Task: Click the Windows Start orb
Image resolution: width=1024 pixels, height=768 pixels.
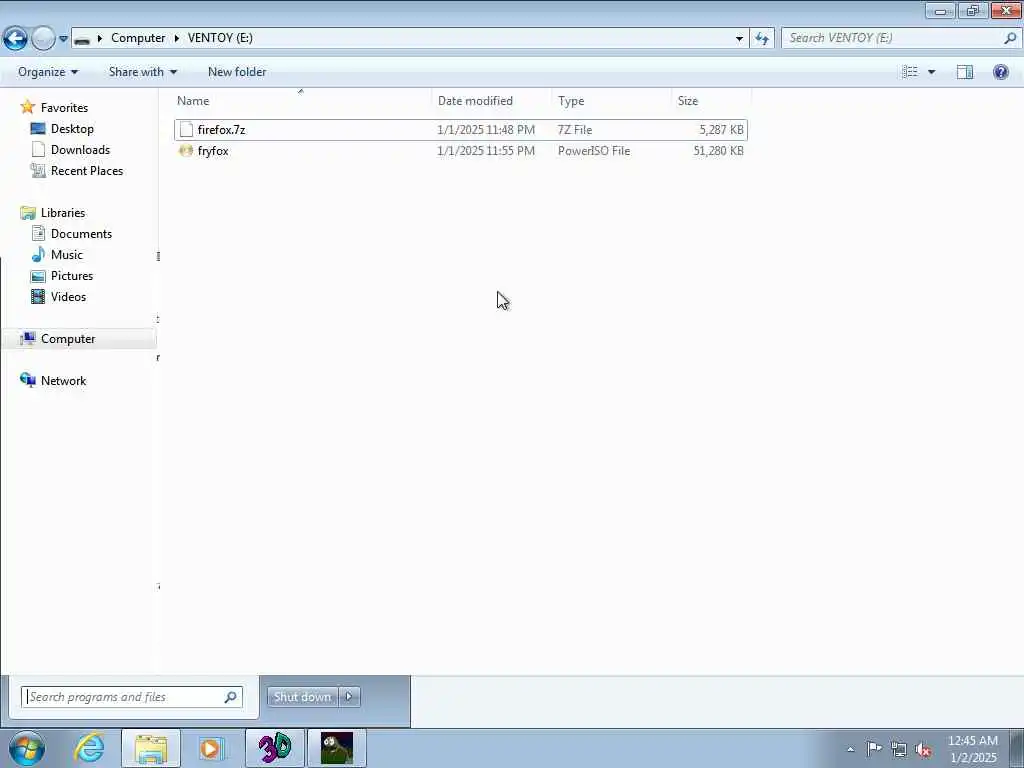Action: (27, 748)
